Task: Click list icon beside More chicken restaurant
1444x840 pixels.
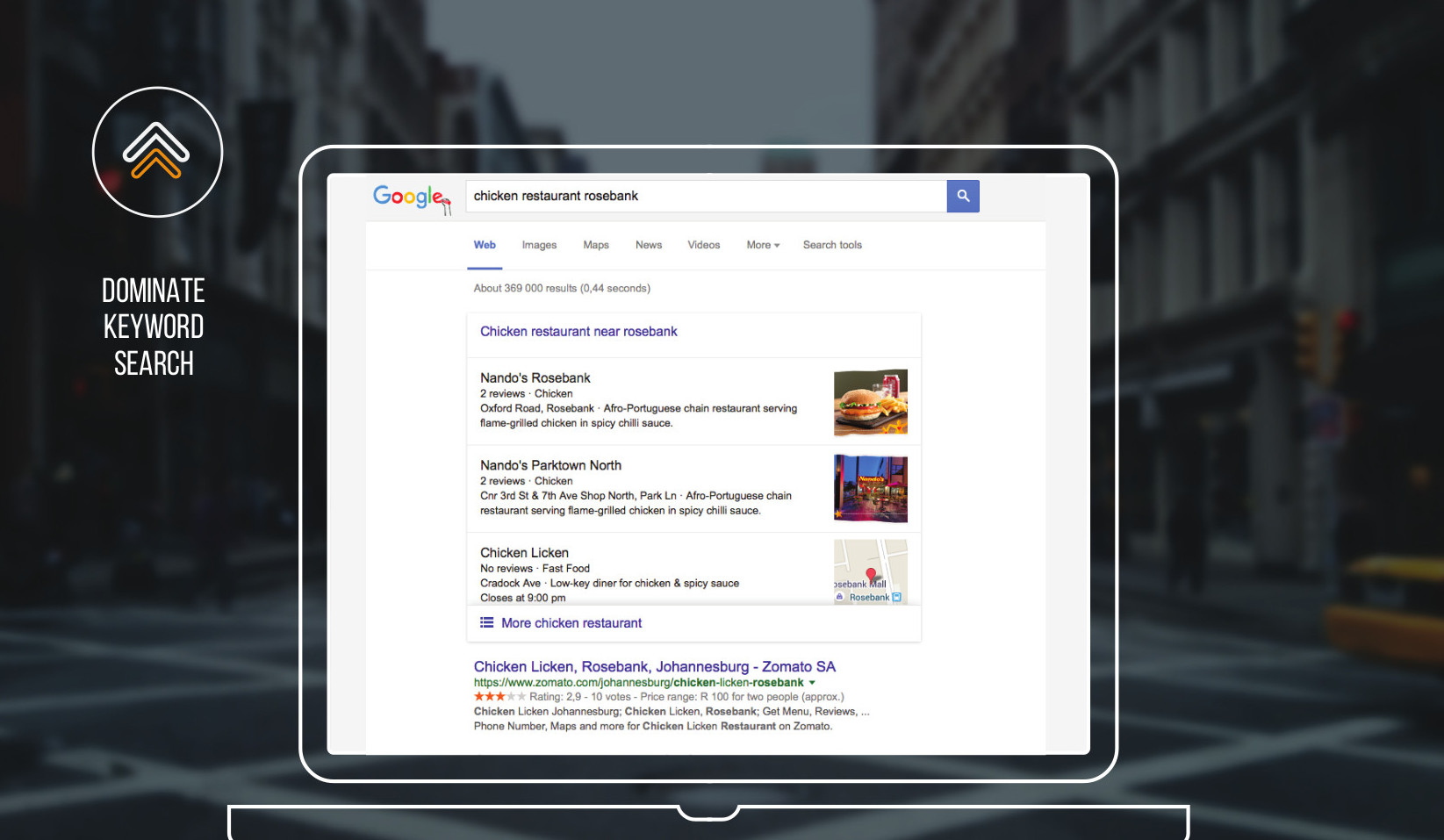Action: (x=486, y=623)
